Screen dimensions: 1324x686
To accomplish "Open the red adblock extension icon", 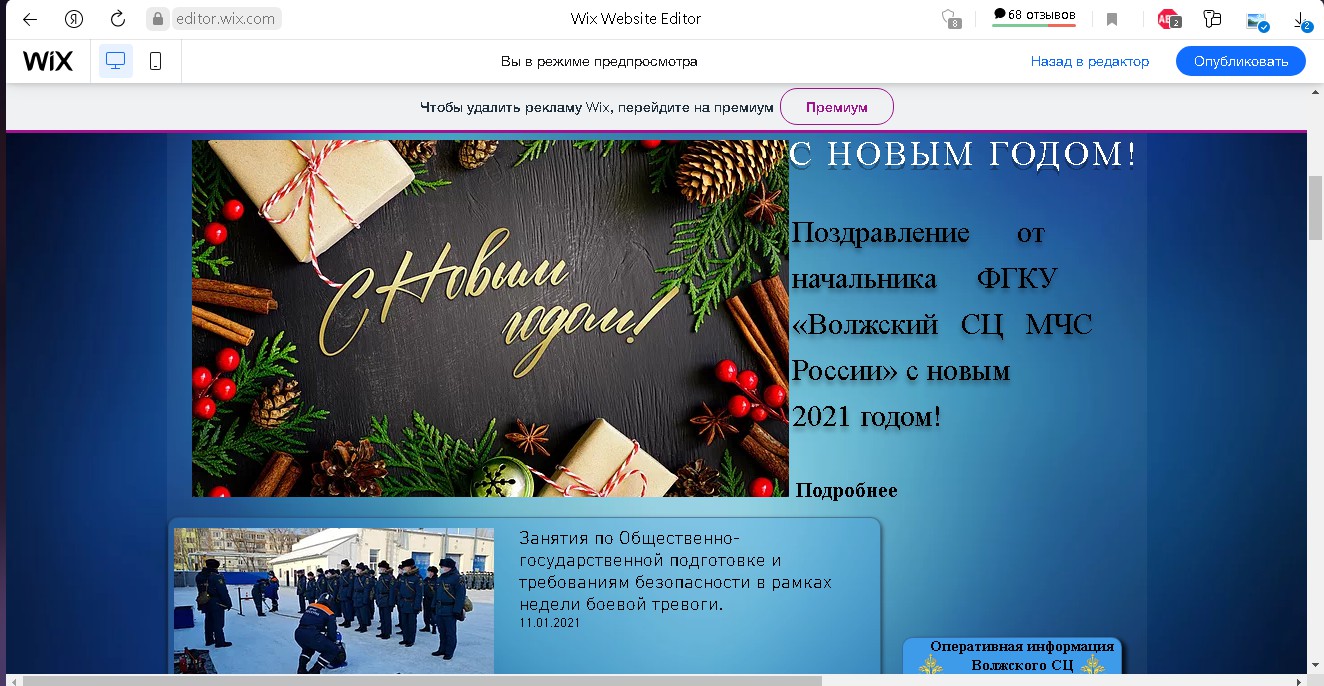I will click(x=1168, y=19).
